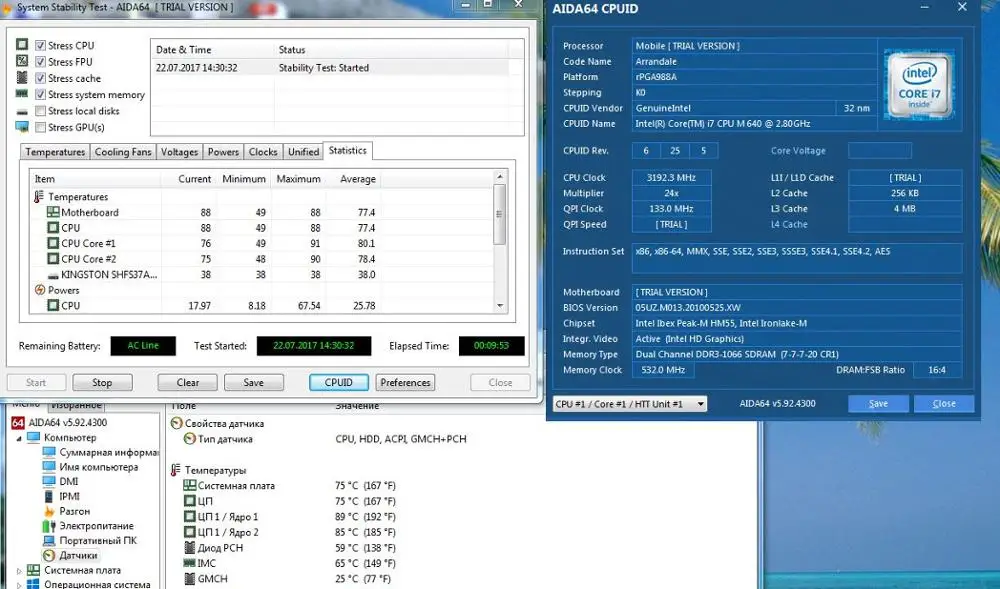This screenshot has width=1000, height=589.
Task: Click the IMC memory icon
Action: point(189,564)
